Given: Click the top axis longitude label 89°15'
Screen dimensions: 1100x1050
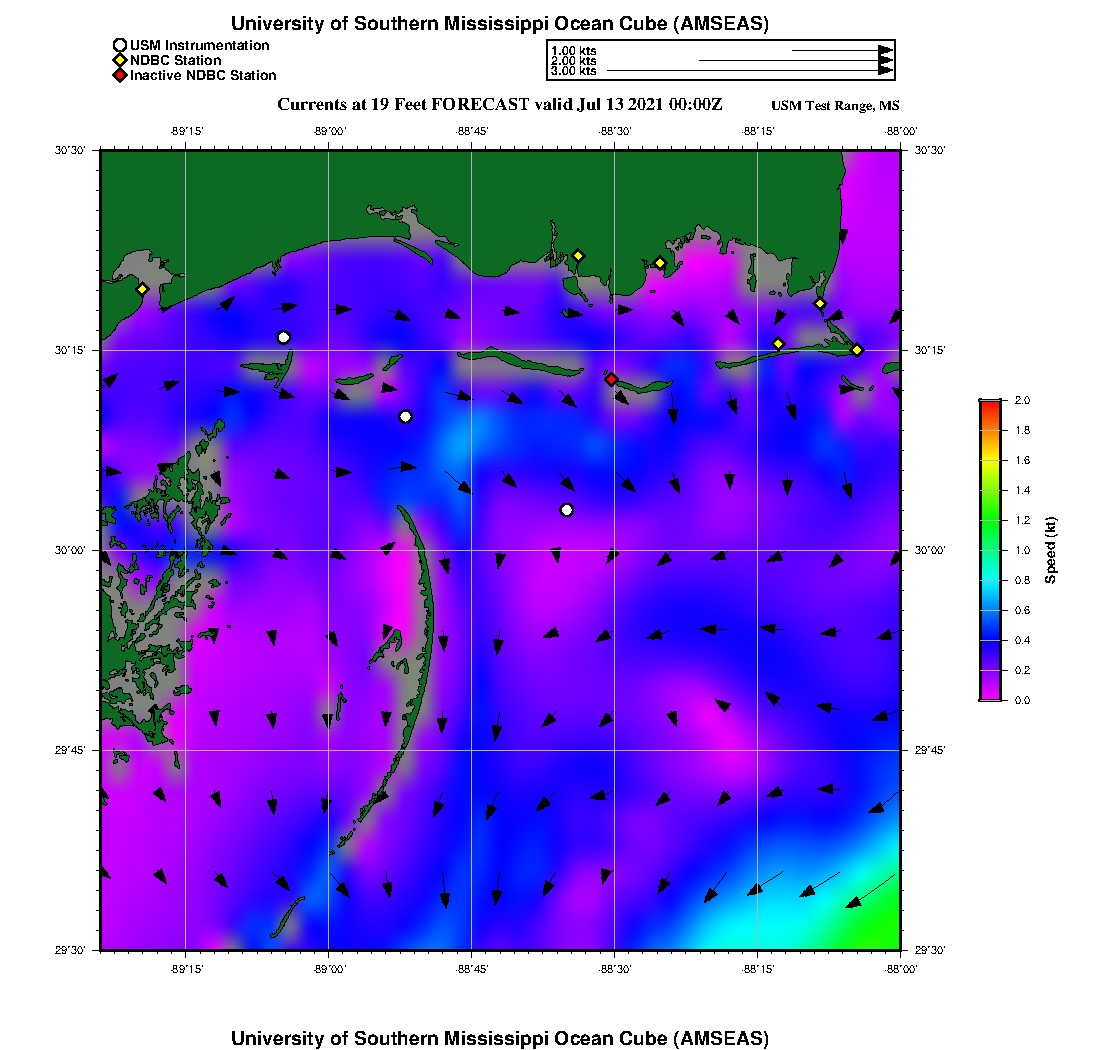Looking at the screenshot, I should 186,131.
